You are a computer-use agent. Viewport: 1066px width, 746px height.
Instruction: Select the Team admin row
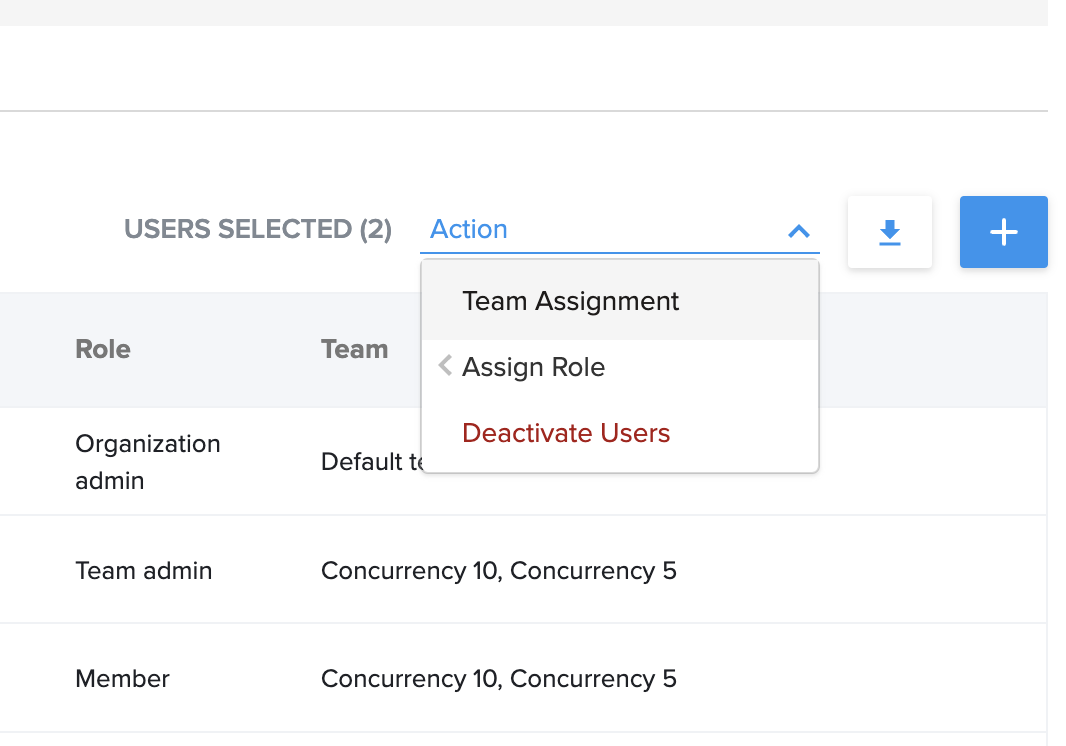click(143, 570)
